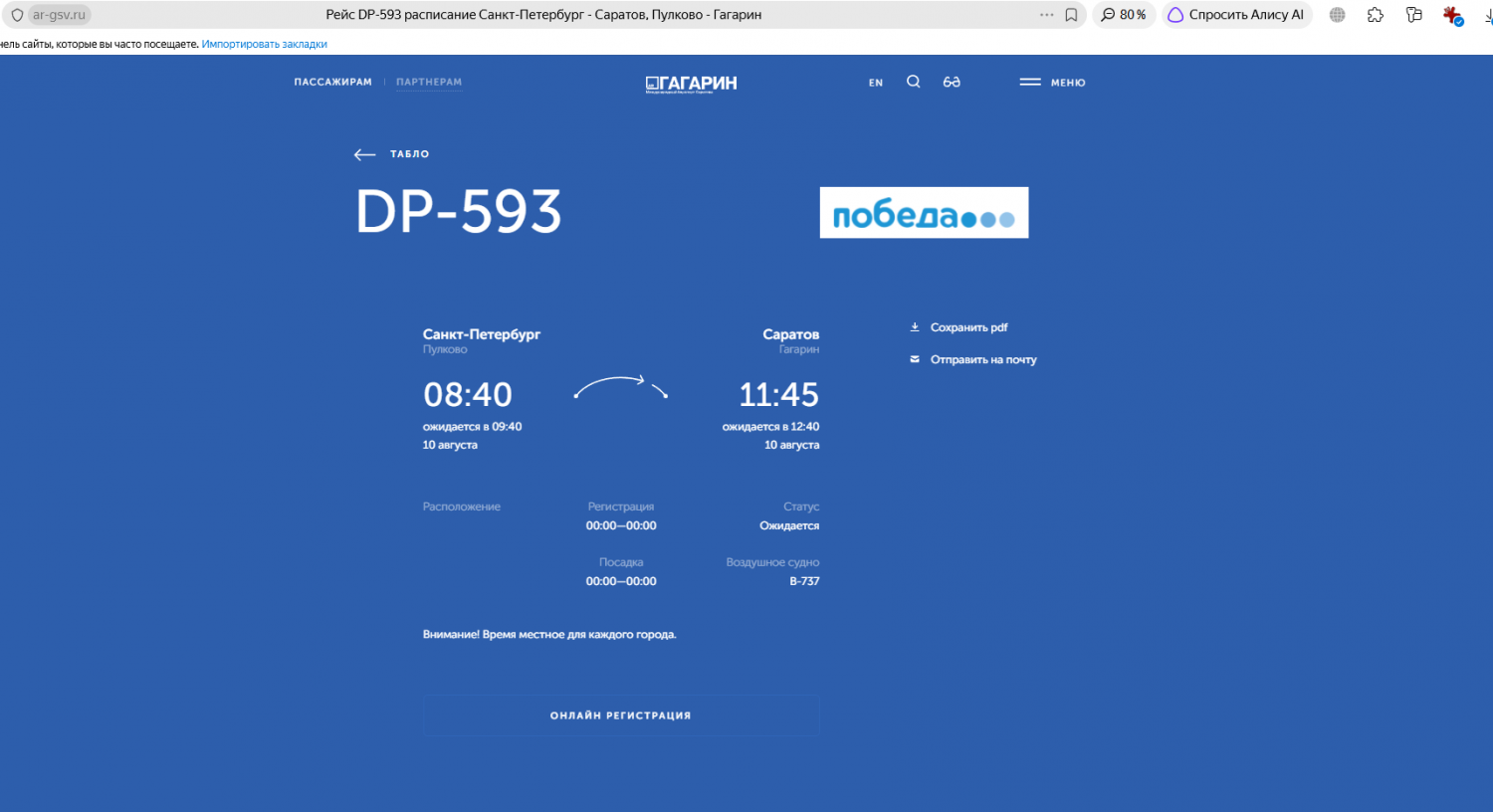The width and height of the screenshot is (1493, 812).
Task: Click departure time 08:40
Action: [x=468, y=395]
